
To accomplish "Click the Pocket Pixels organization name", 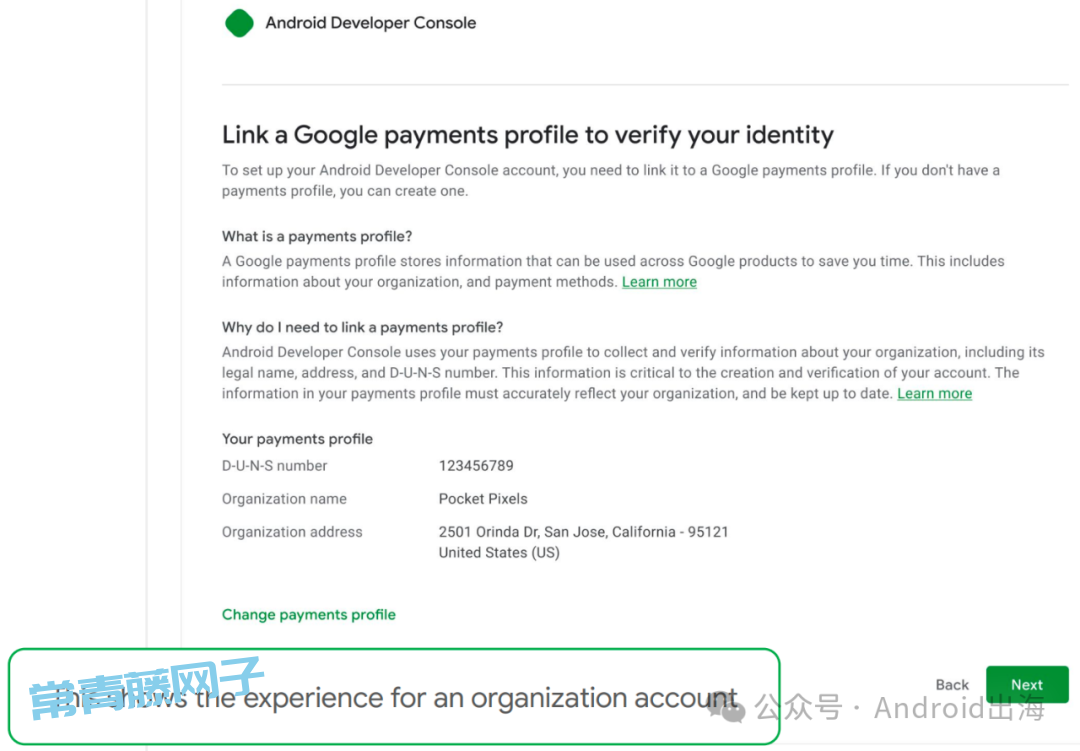I will pos(483,499).
